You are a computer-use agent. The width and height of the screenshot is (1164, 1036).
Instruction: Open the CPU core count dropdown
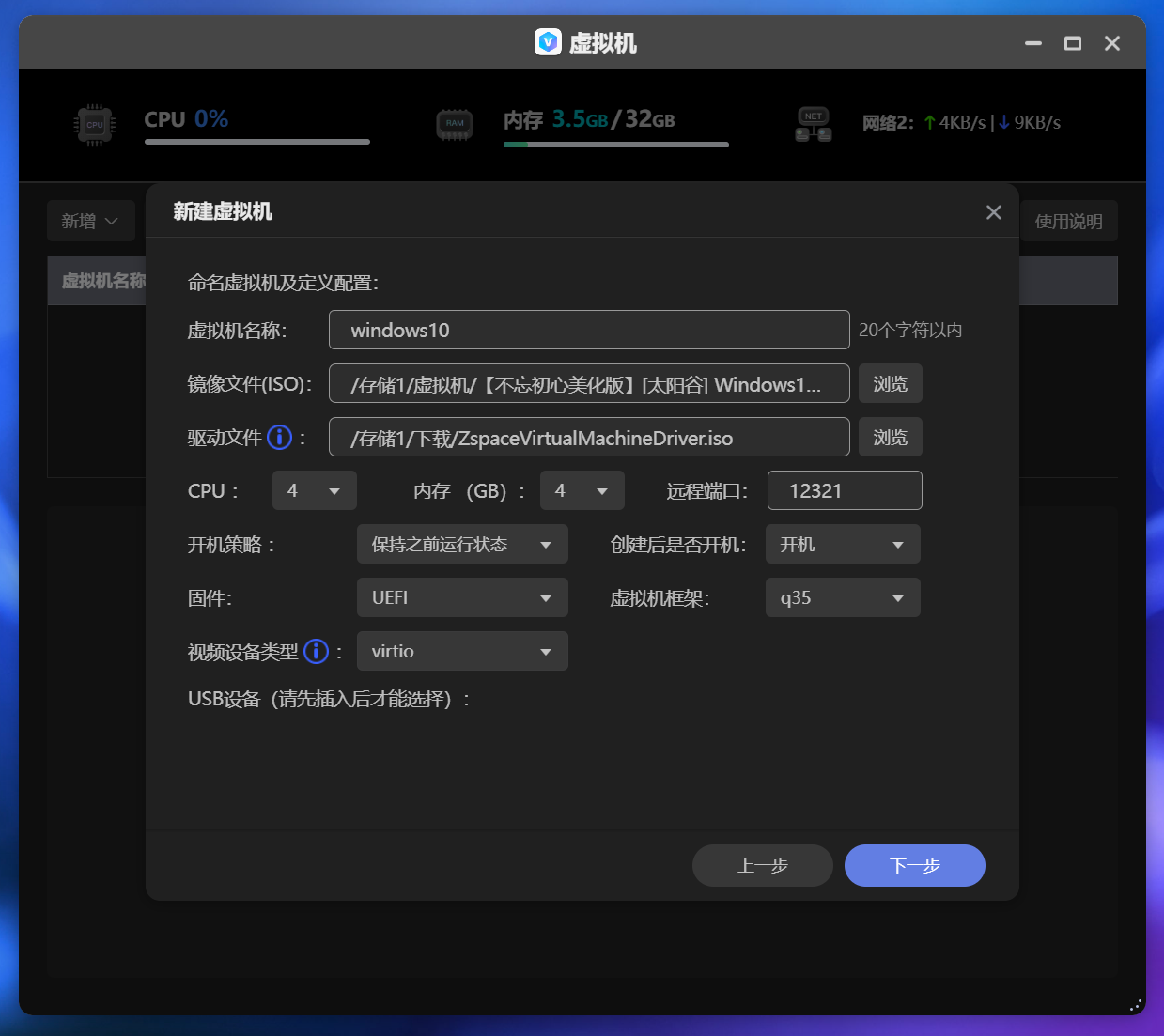(315, 490)
